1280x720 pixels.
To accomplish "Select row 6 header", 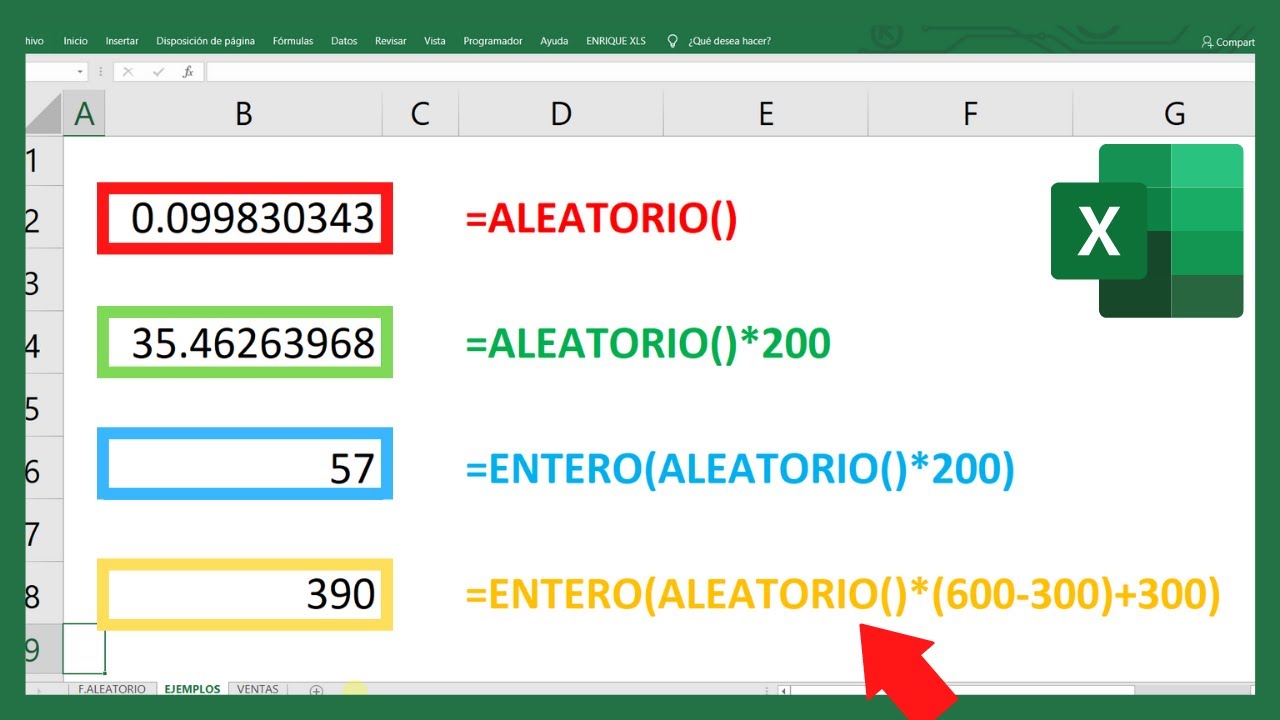I will 44,468.
